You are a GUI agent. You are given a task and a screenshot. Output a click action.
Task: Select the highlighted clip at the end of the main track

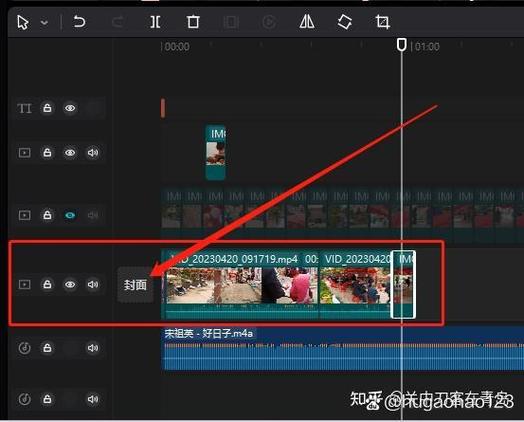click(403, 285)
